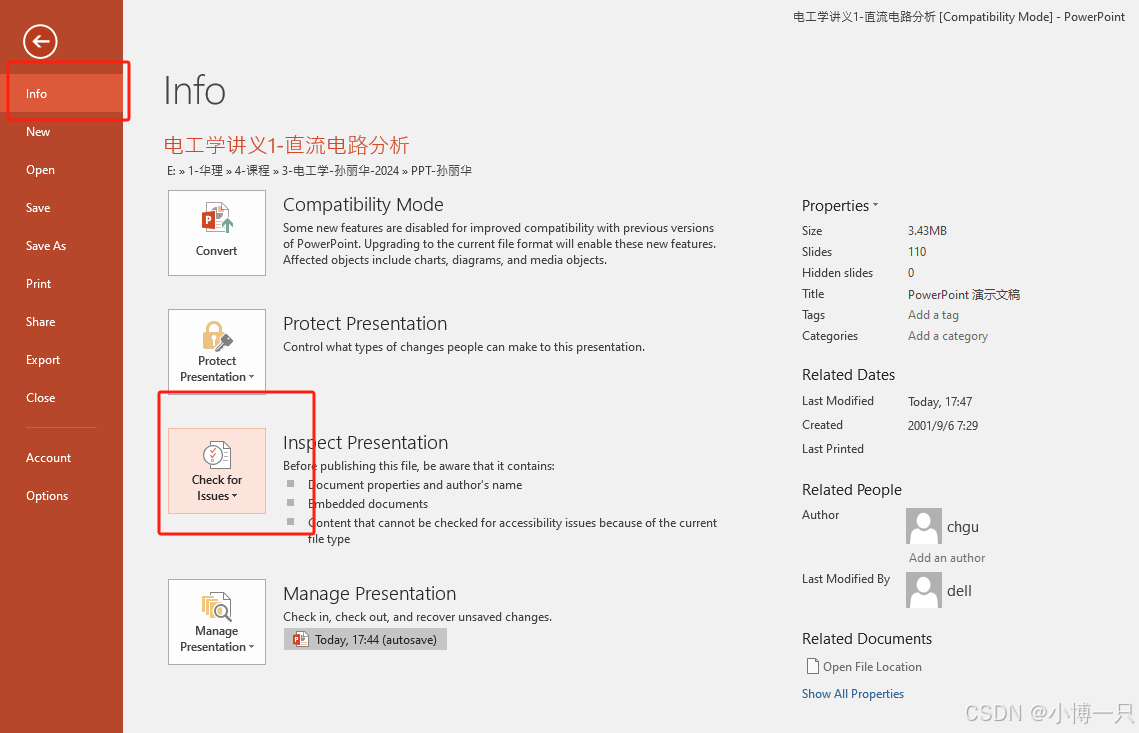The image size is (1139, 733).
Task: Click the Embedded documents bullet text
Action: pos(368,503)
